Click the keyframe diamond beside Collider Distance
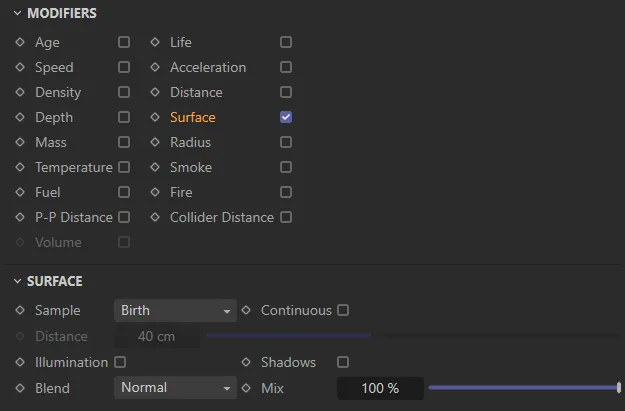The width and height of the screenshot is (625, 411). 155,217
